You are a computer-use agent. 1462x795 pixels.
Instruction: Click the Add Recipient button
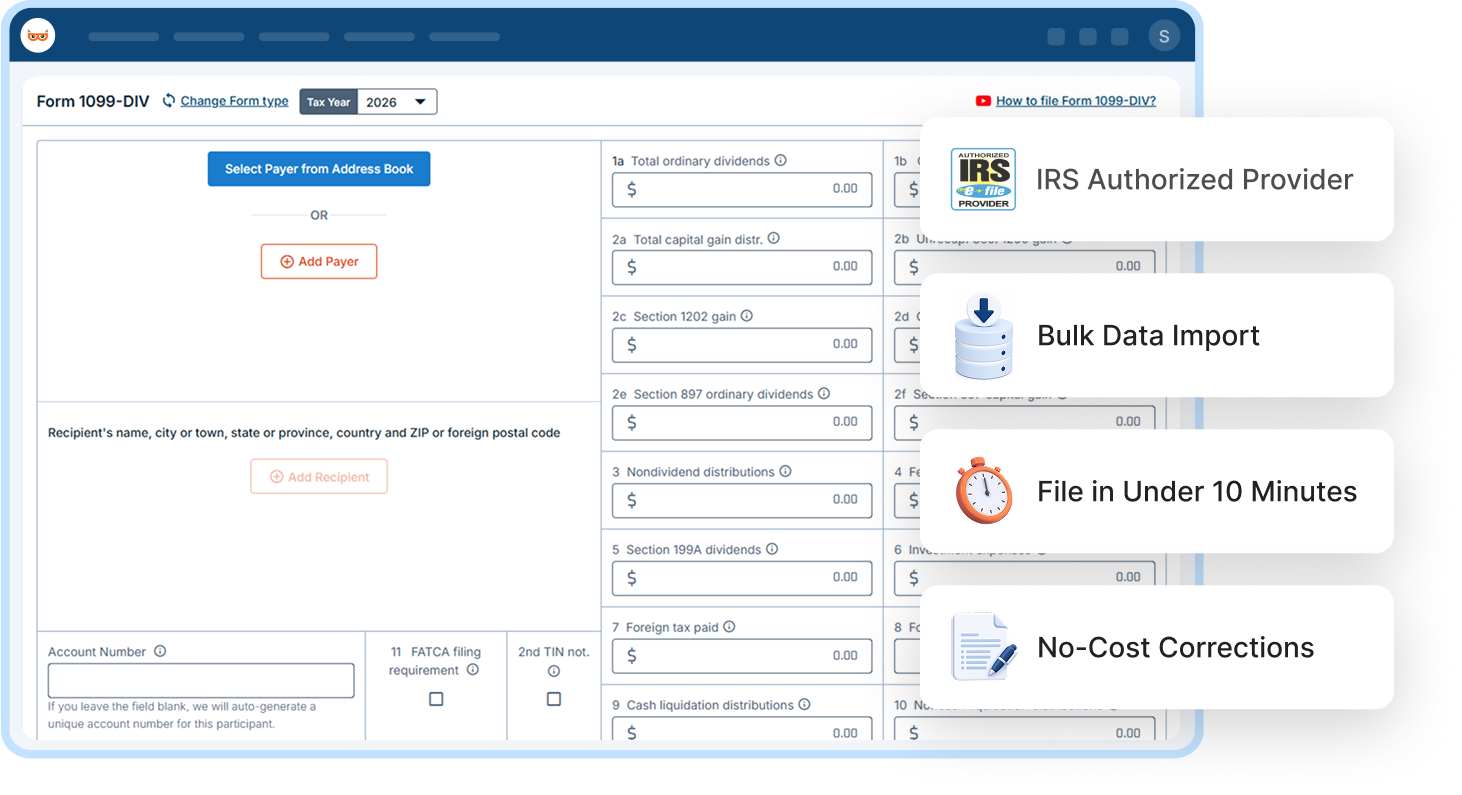tap(319, 477)
